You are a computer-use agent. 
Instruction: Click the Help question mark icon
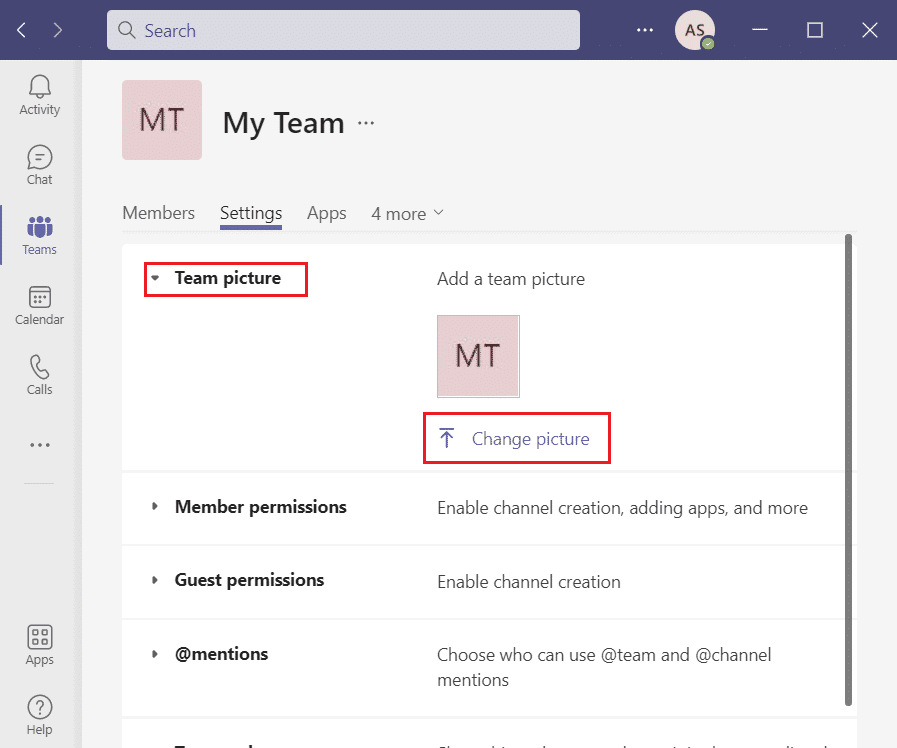pyautogui.click(x=40, y=715)
